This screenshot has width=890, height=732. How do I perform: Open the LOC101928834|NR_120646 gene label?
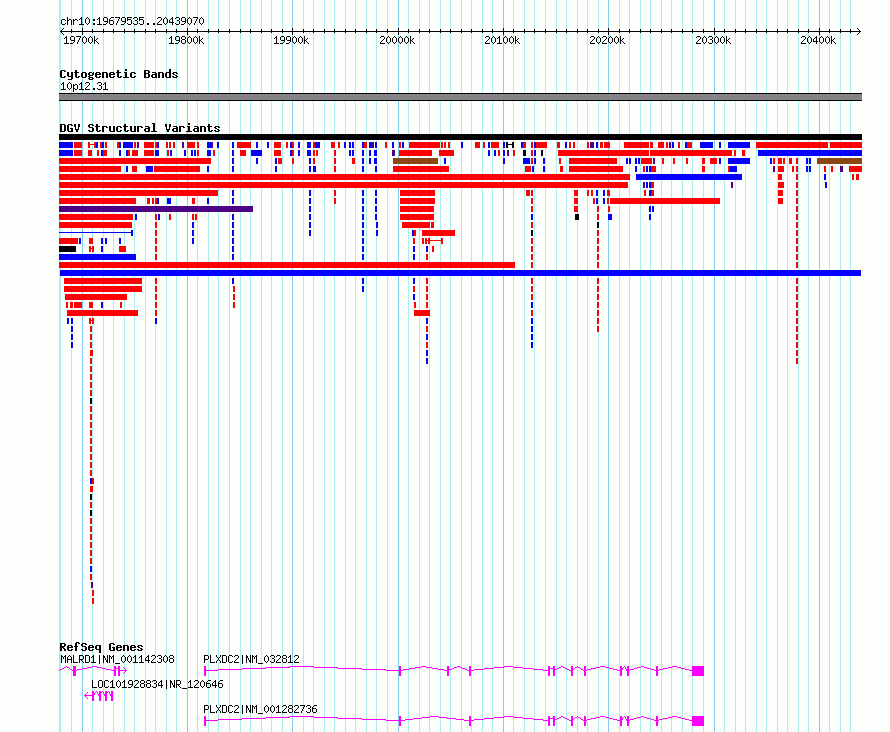157,684
